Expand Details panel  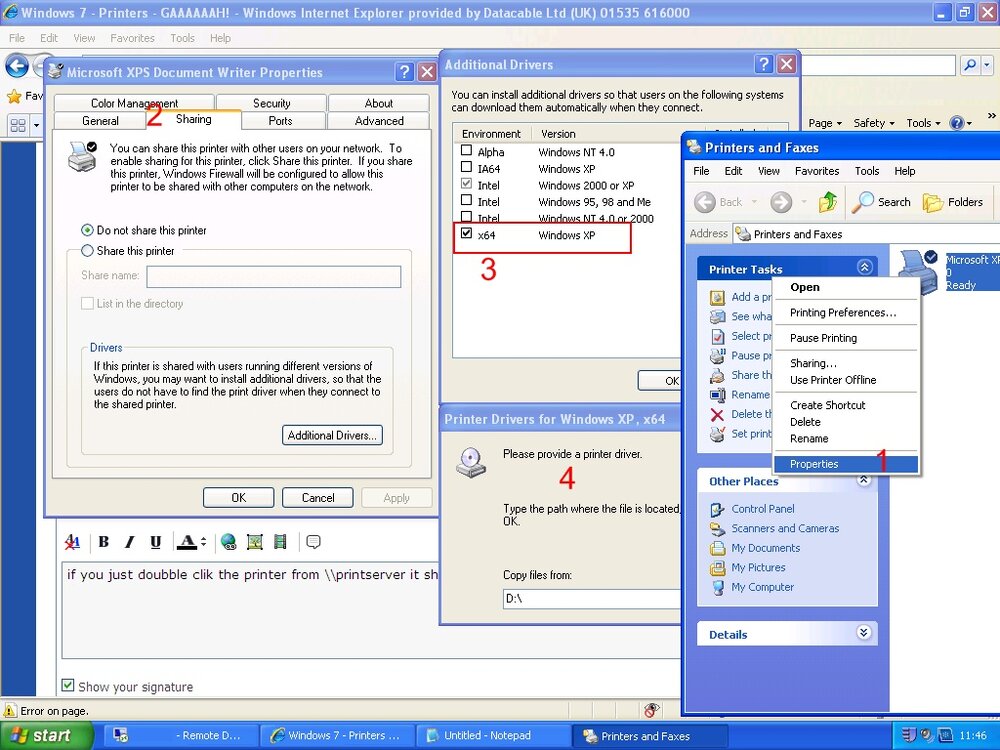(x=864, y=633)
